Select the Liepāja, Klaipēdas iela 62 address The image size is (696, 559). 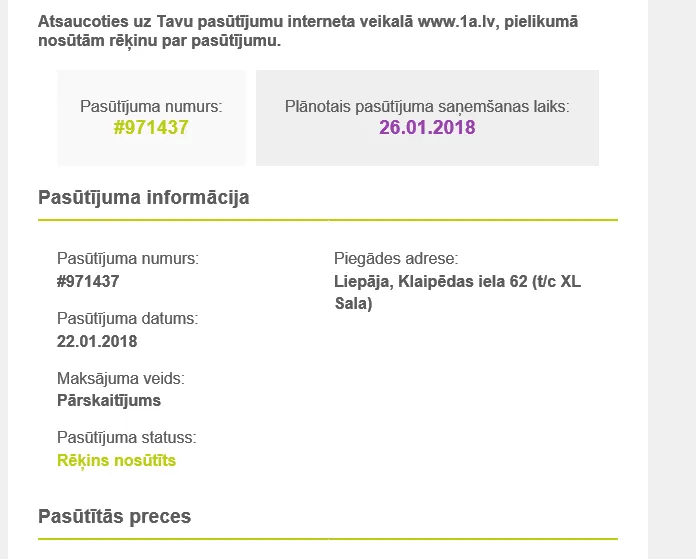coord(457,292)
